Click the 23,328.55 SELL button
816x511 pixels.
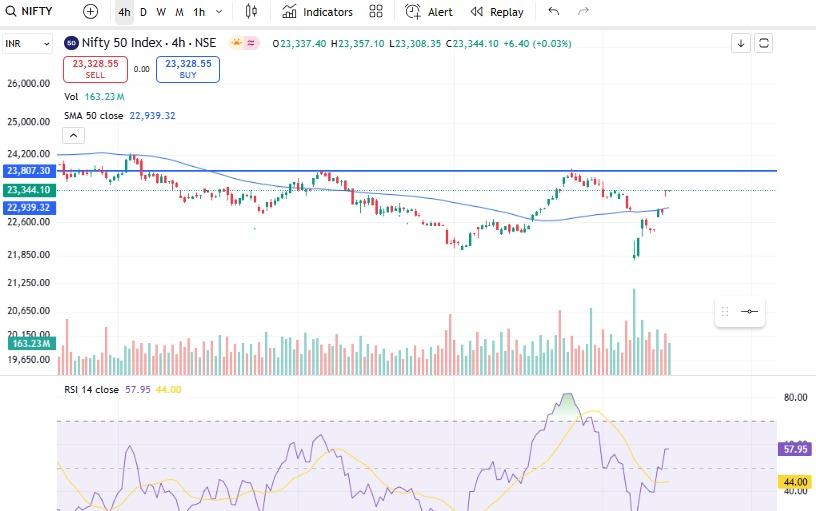[95, 69]
